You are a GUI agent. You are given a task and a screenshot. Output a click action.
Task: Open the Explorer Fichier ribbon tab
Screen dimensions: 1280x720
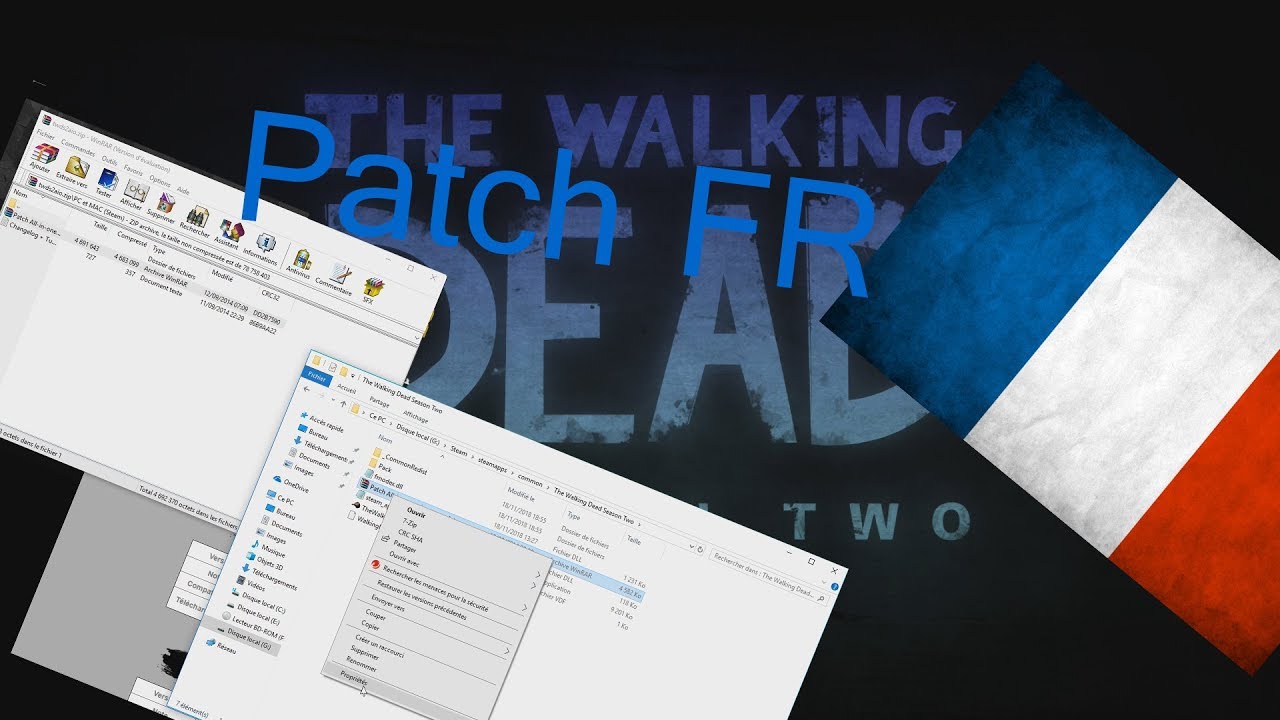pyautogui.click(x=318, y=377)
